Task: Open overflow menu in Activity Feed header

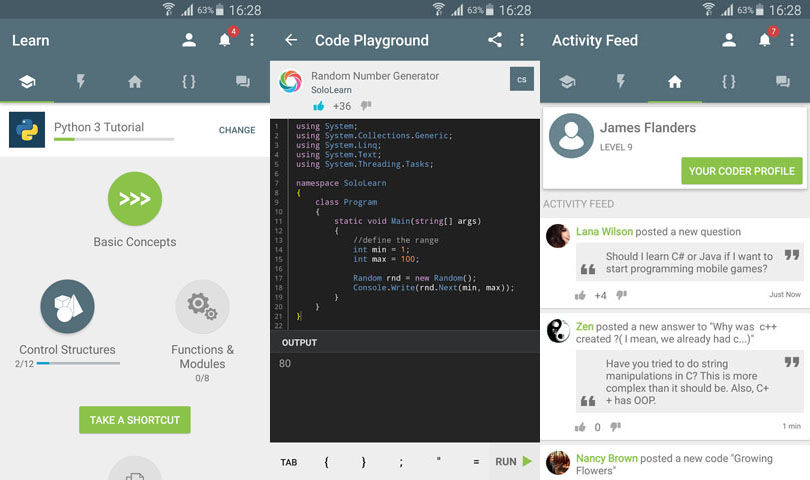Action: (x=791, y=40)
